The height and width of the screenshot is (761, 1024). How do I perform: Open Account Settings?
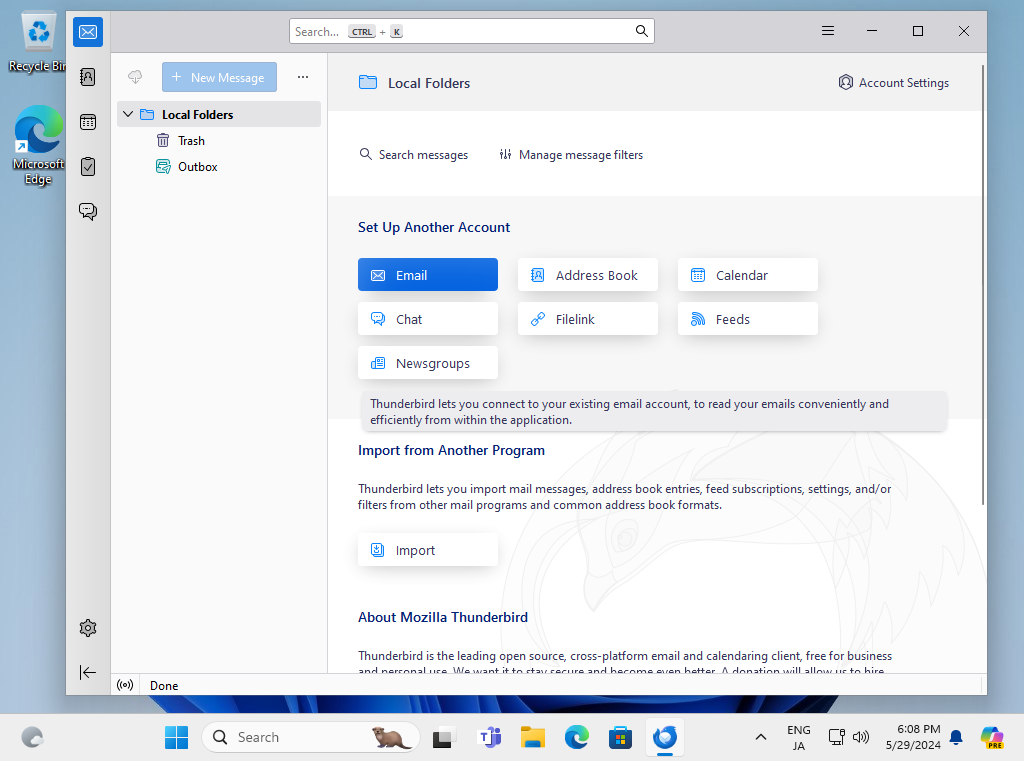pos(894,83)
